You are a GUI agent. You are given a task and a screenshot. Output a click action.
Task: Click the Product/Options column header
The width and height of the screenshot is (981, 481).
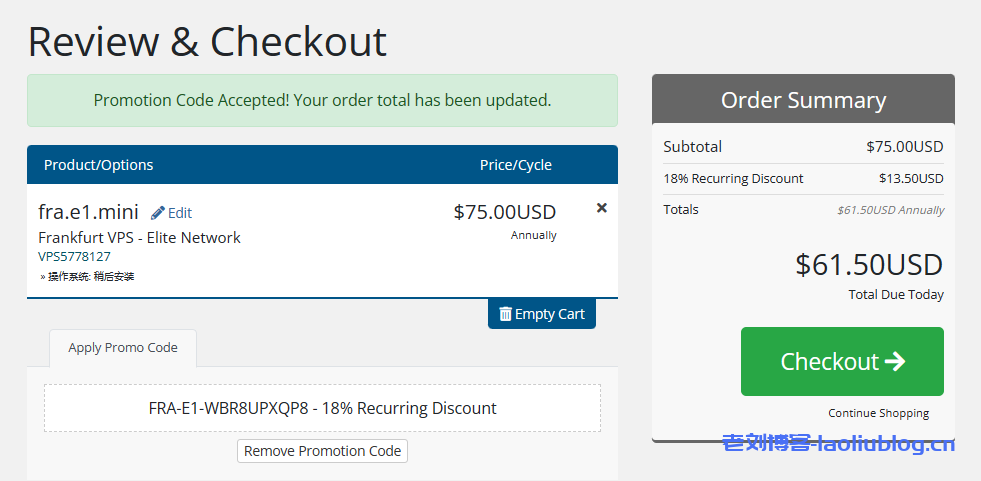(x=99, y=165)
